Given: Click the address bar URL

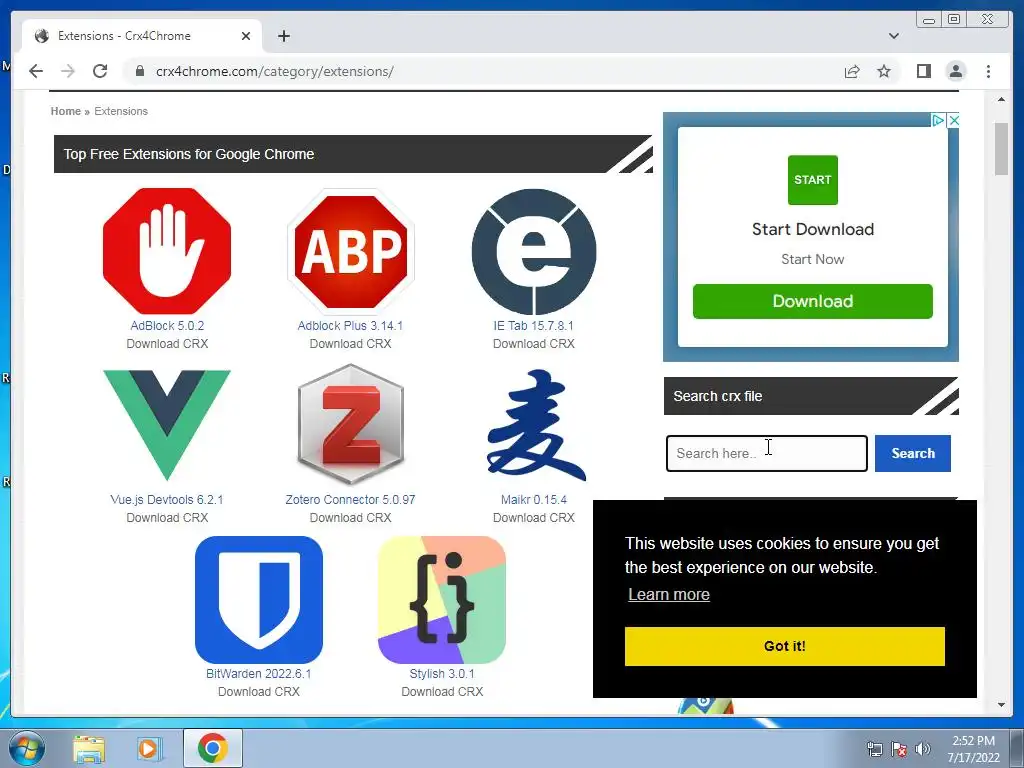Looking at the screenshot, I should [274, 71].
